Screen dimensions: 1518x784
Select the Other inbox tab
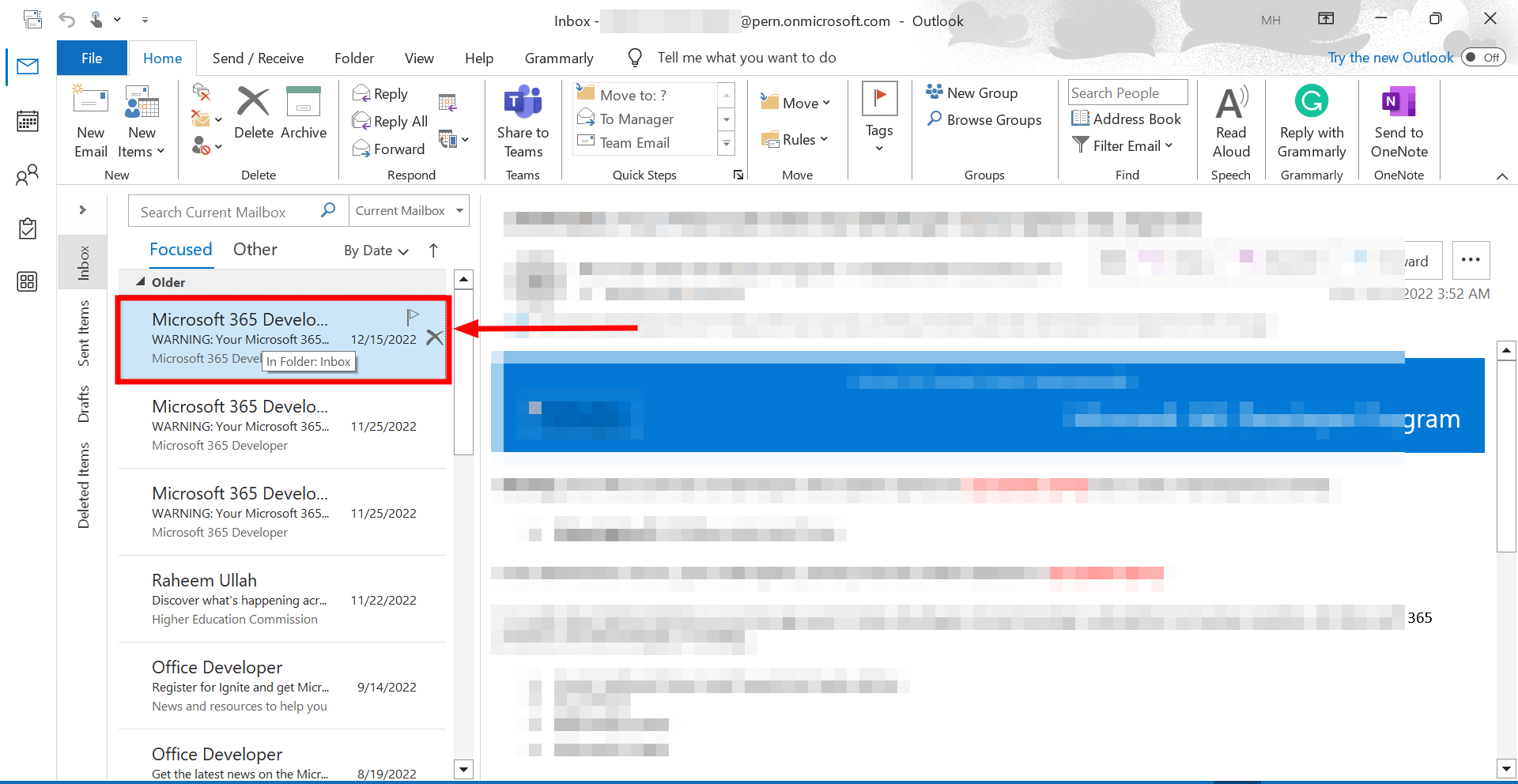255,249
